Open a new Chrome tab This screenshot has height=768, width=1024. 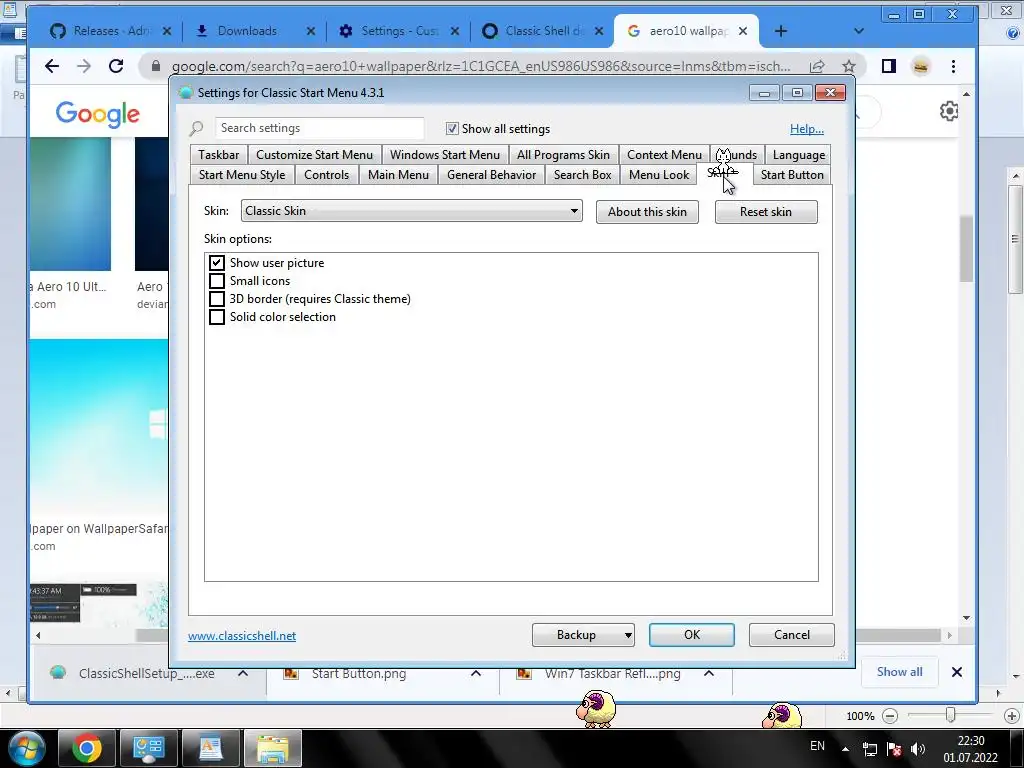781,31
